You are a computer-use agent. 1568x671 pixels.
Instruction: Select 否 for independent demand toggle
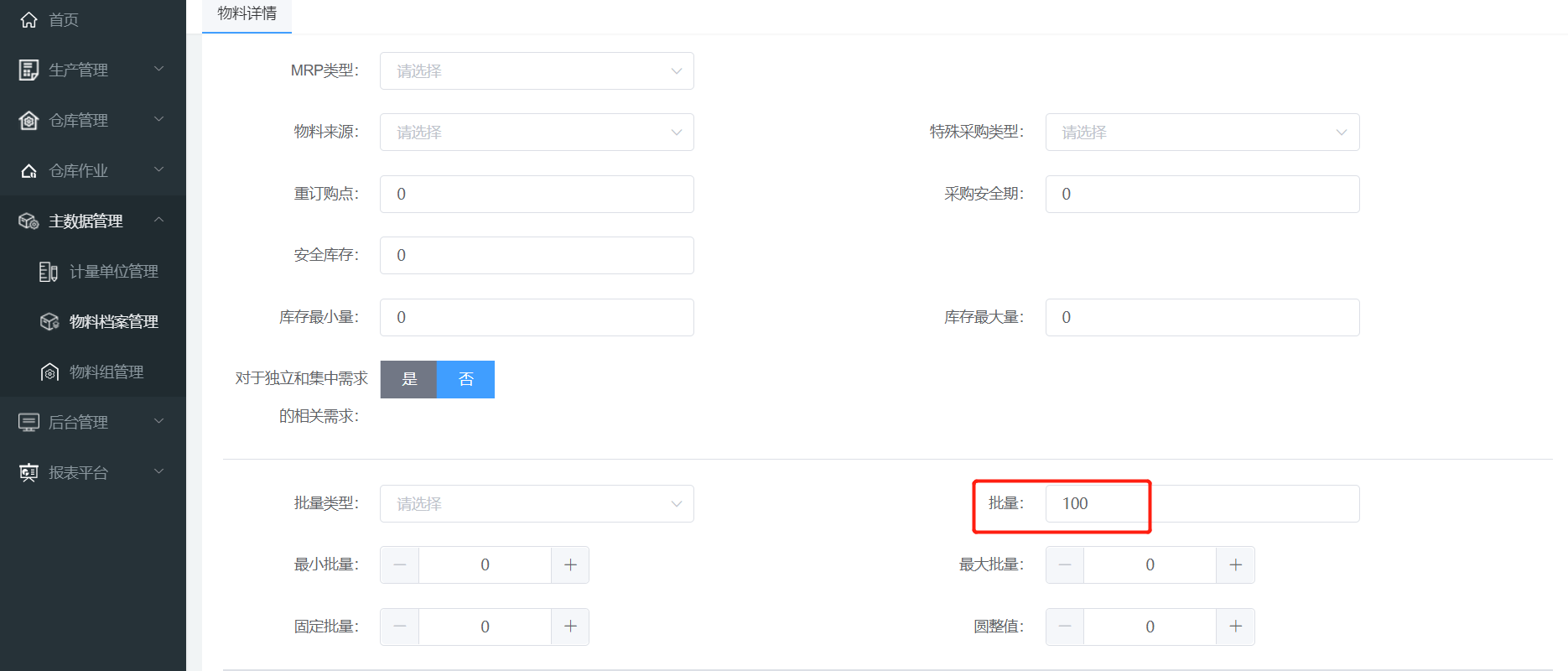click(x=466, y=379)
